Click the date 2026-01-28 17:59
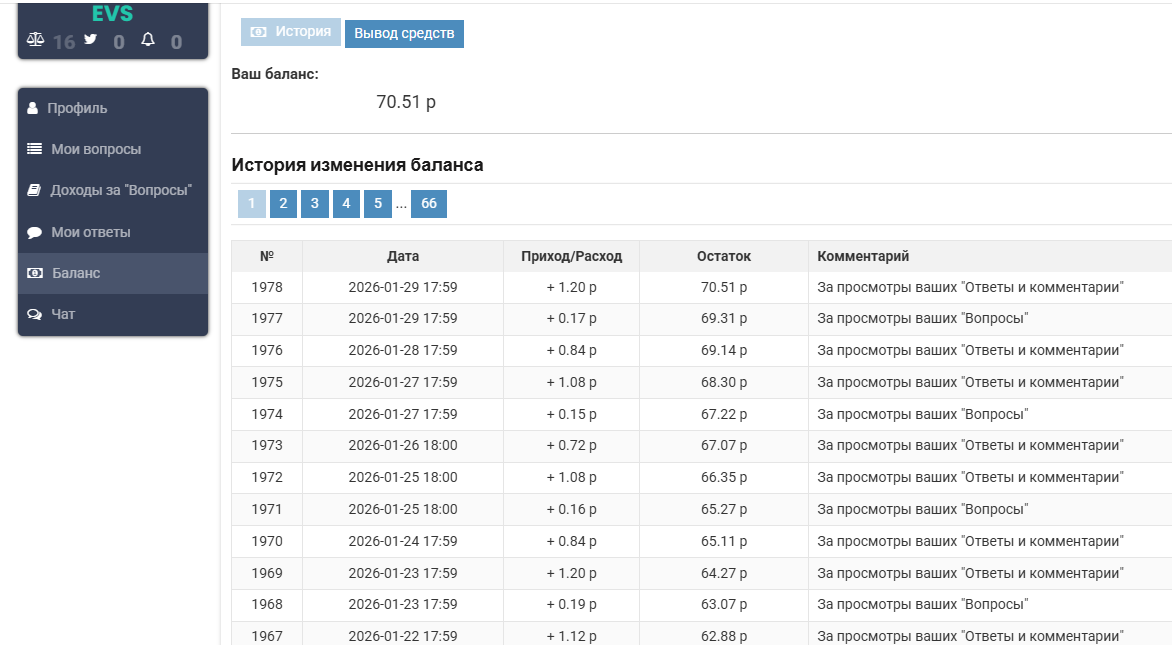 click(403, 351)
